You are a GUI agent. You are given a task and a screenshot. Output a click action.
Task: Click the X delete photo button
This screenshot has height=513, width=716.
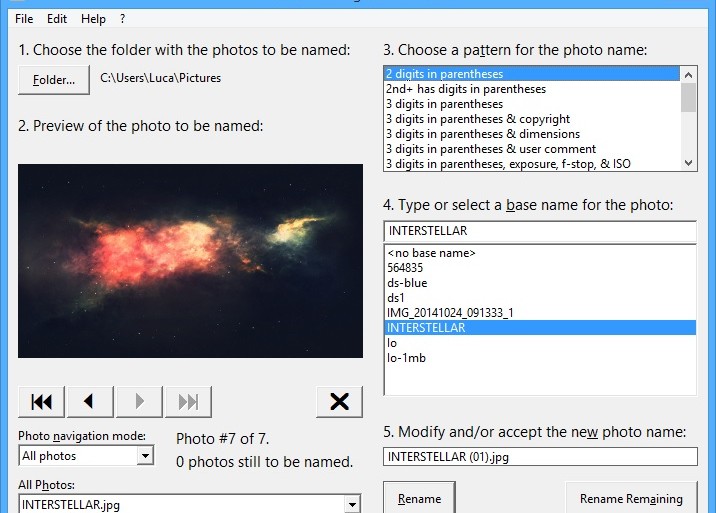[x=339, y=401]
